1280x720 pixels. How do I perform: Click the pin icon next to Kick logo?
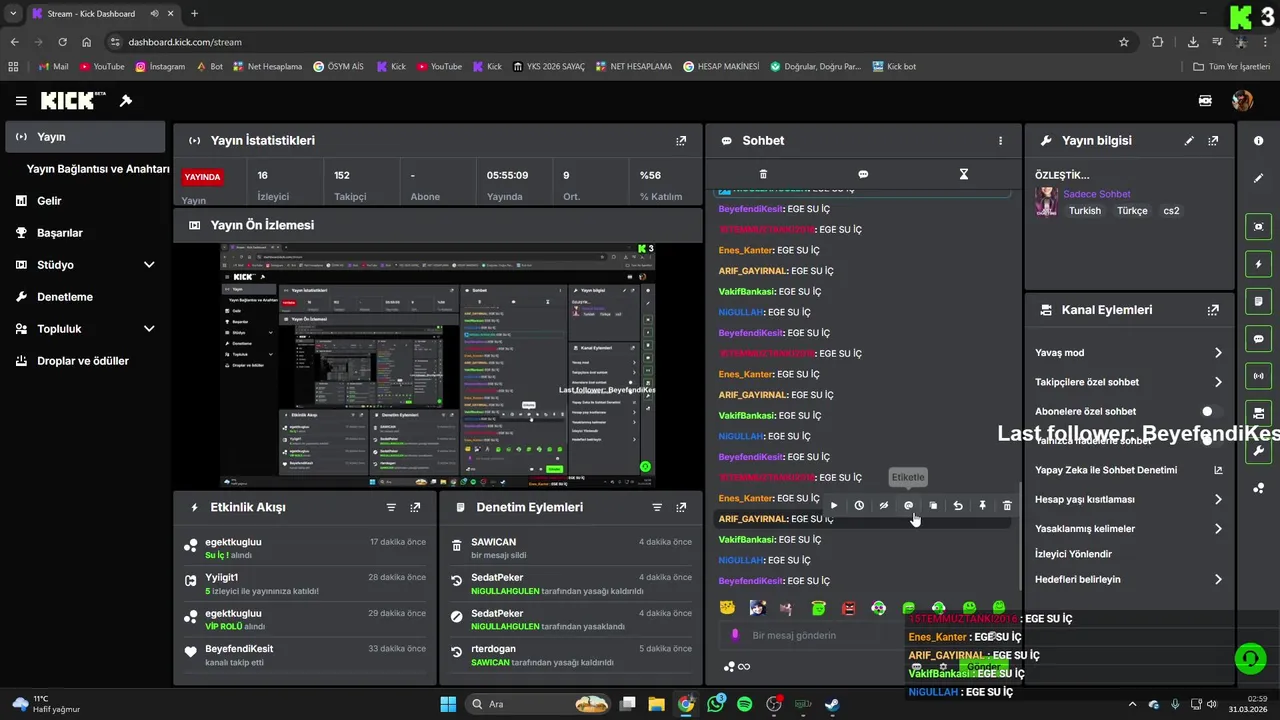click(126, 101)
